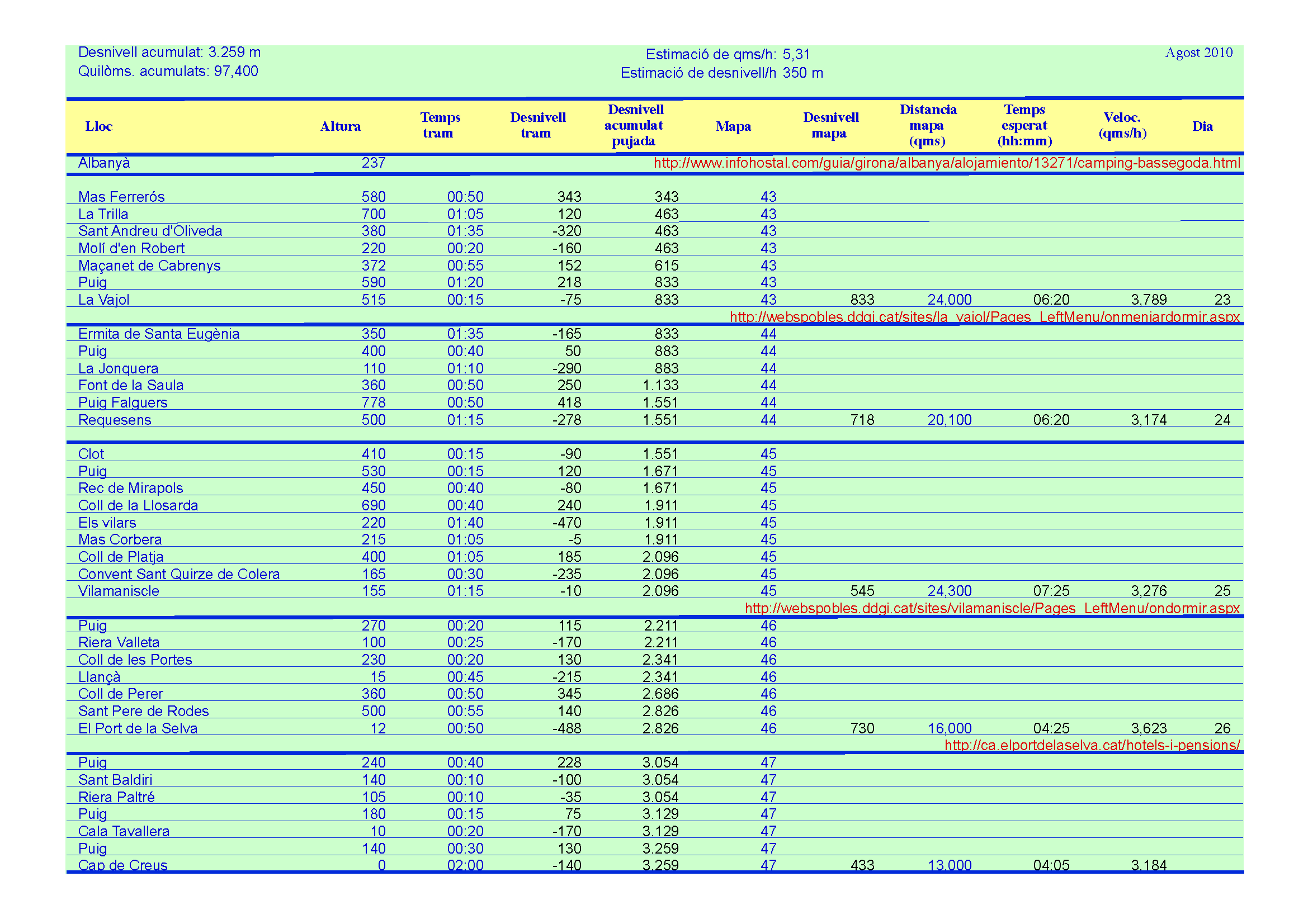The width and height of the screenshot is (1308, 924).
Task: Select the Mas Ferrerós place name
Action: pos(121,197)
